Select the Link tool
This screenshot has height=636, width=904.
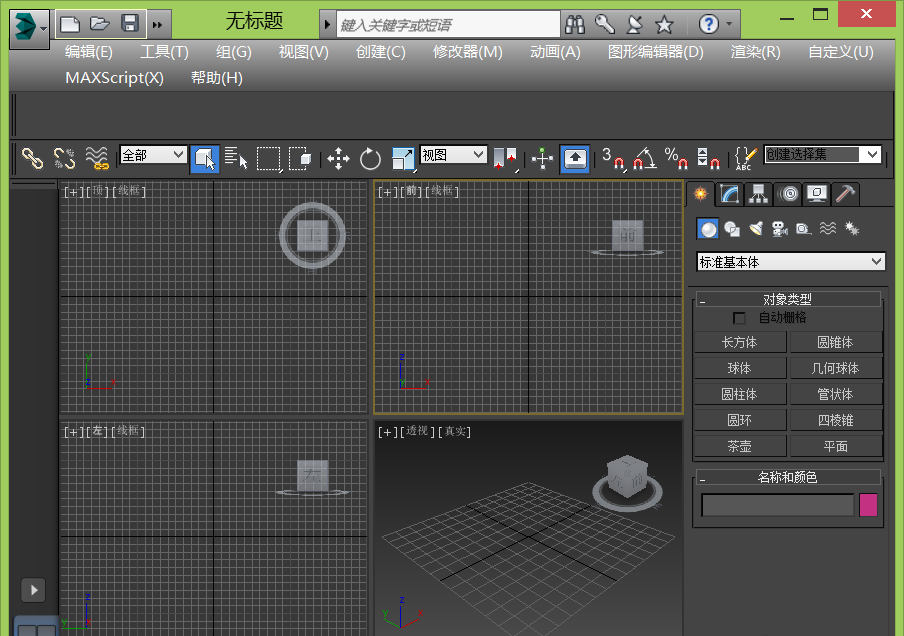32,158
